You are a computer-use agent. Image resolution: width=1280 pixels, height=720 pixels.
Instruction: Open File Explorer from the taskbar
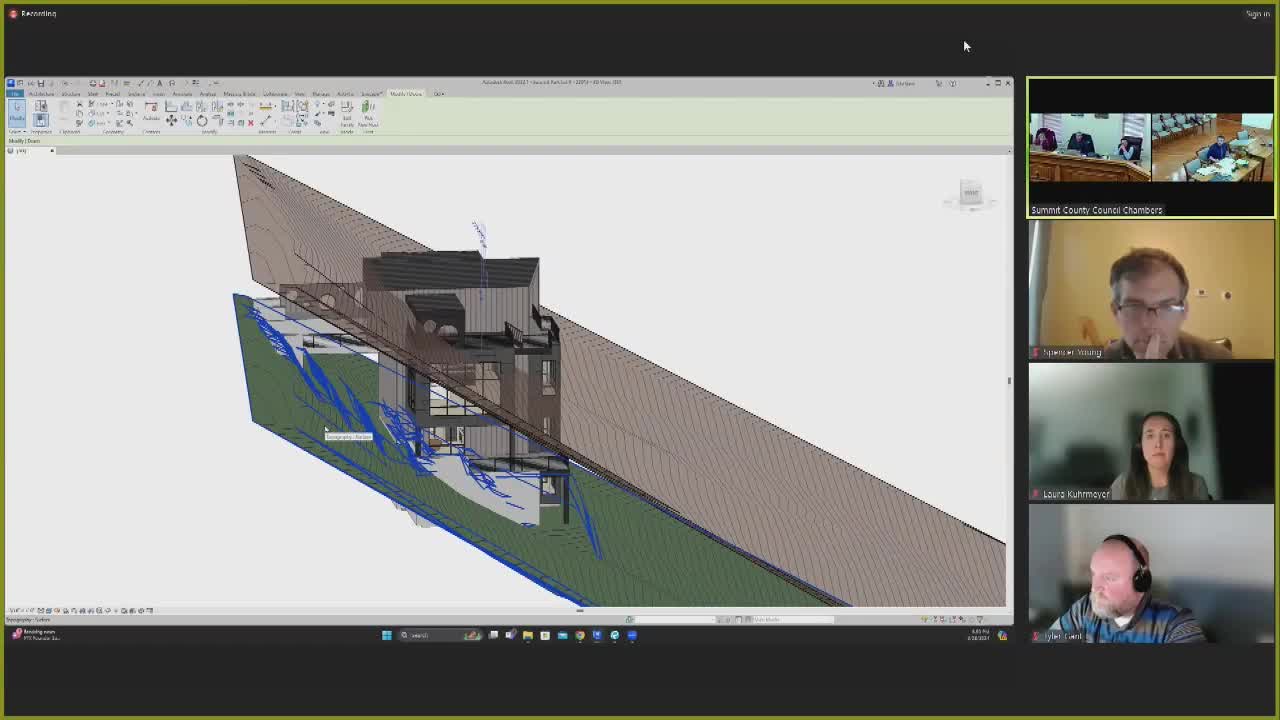[528, 635]
